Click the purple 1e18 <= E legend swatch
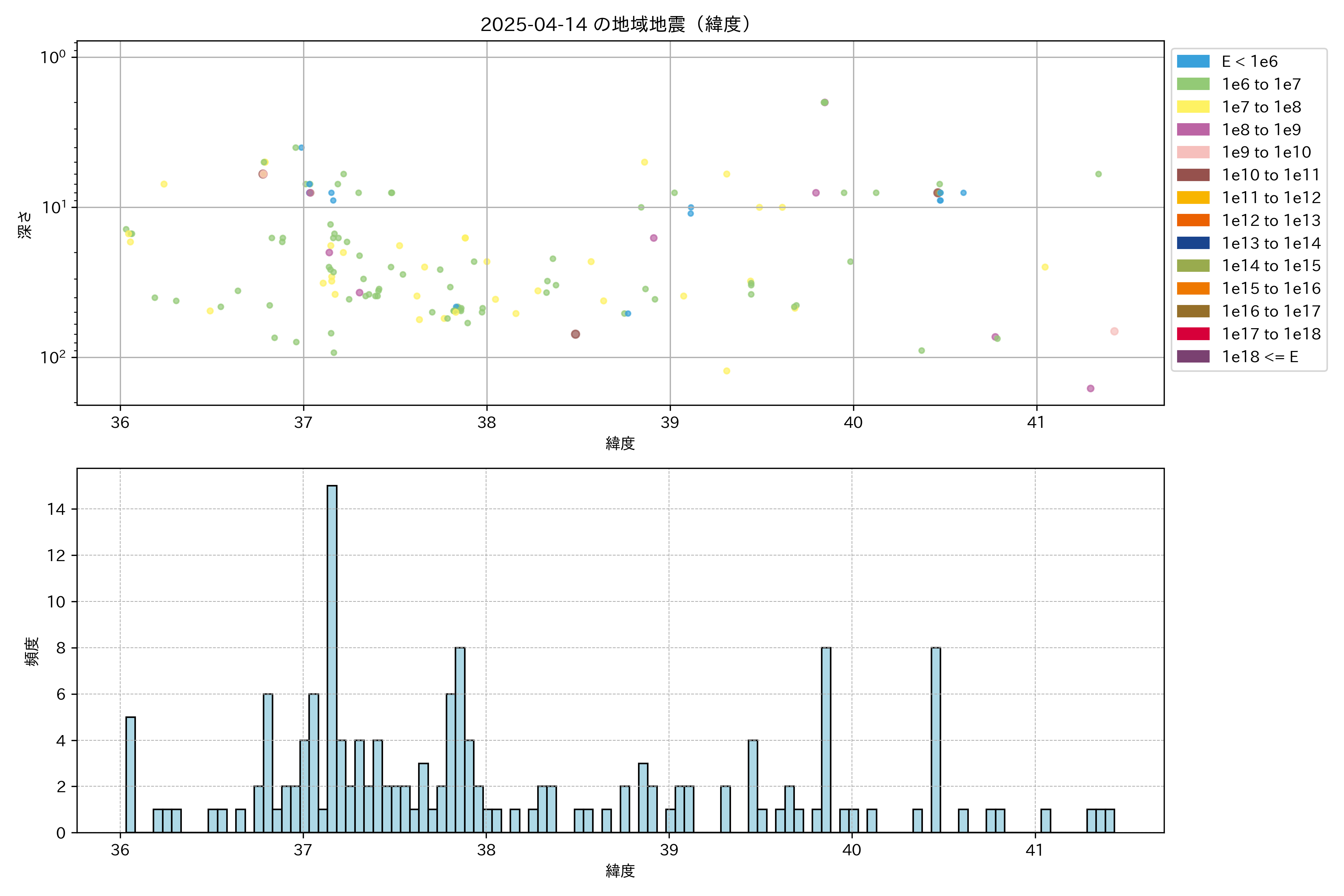1344x896 pixels. pyautogui.click(x=1193, y=357)
